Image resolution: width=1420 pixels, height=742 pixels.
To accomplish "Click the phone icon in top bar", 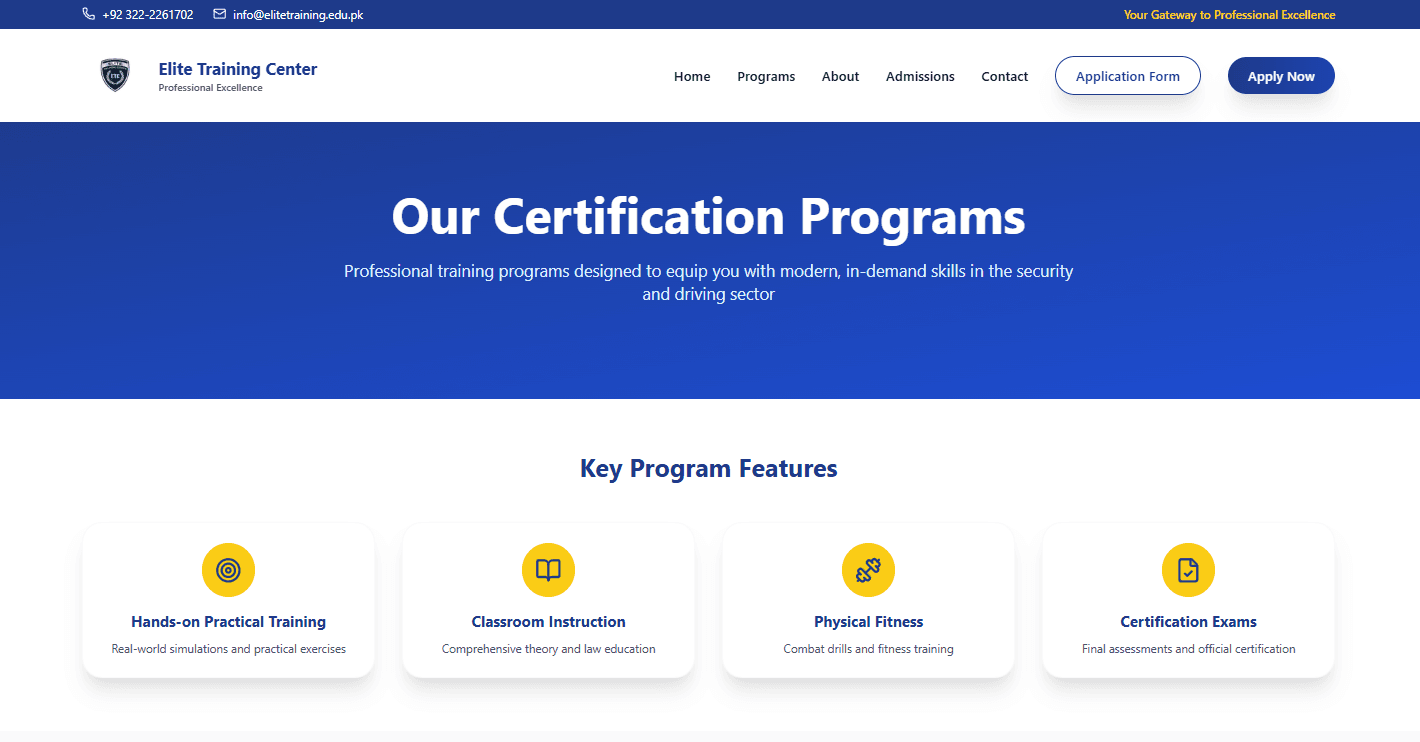I will (89, 14).
